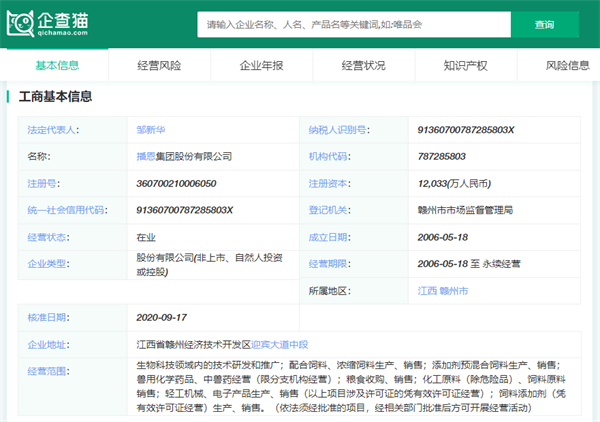Click the 江西 region link
This screenshot has height=422, width=600.
coord(427,291)
